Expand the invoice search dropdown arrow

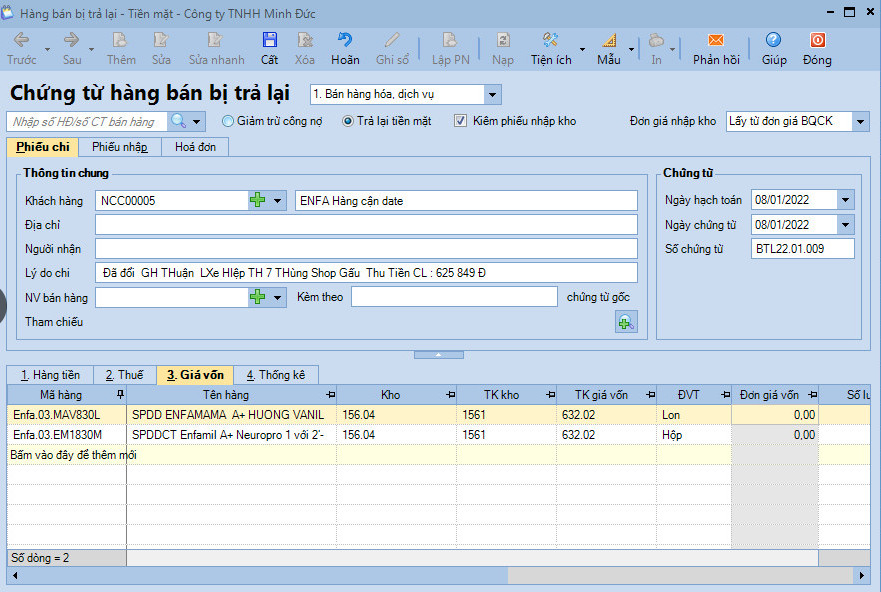click(x=197, y=121)
